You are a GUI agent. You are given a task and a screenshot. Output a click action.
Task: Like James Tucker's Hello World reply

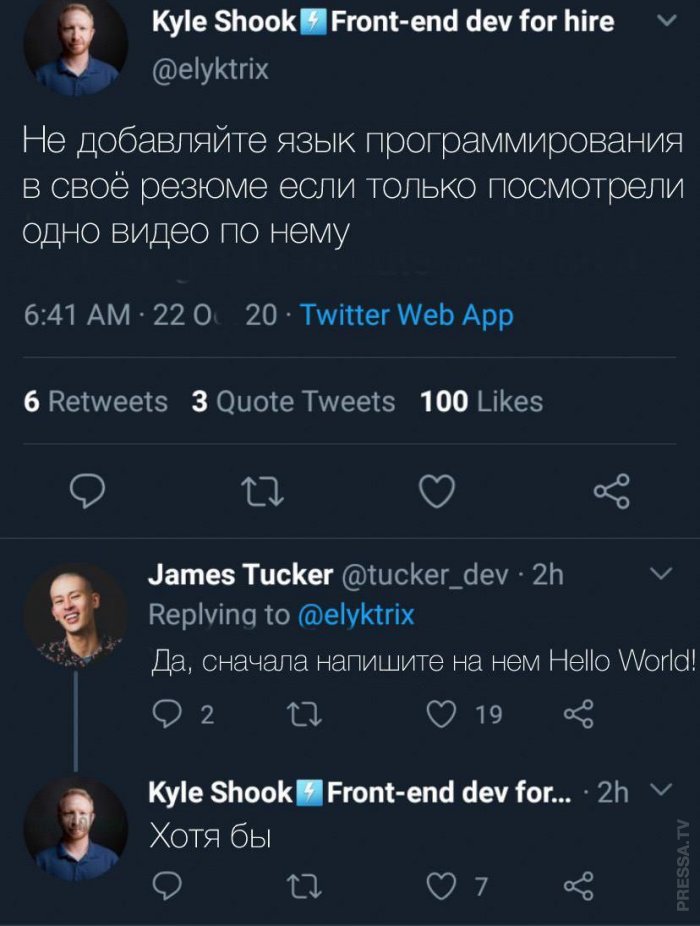[441, 713]
